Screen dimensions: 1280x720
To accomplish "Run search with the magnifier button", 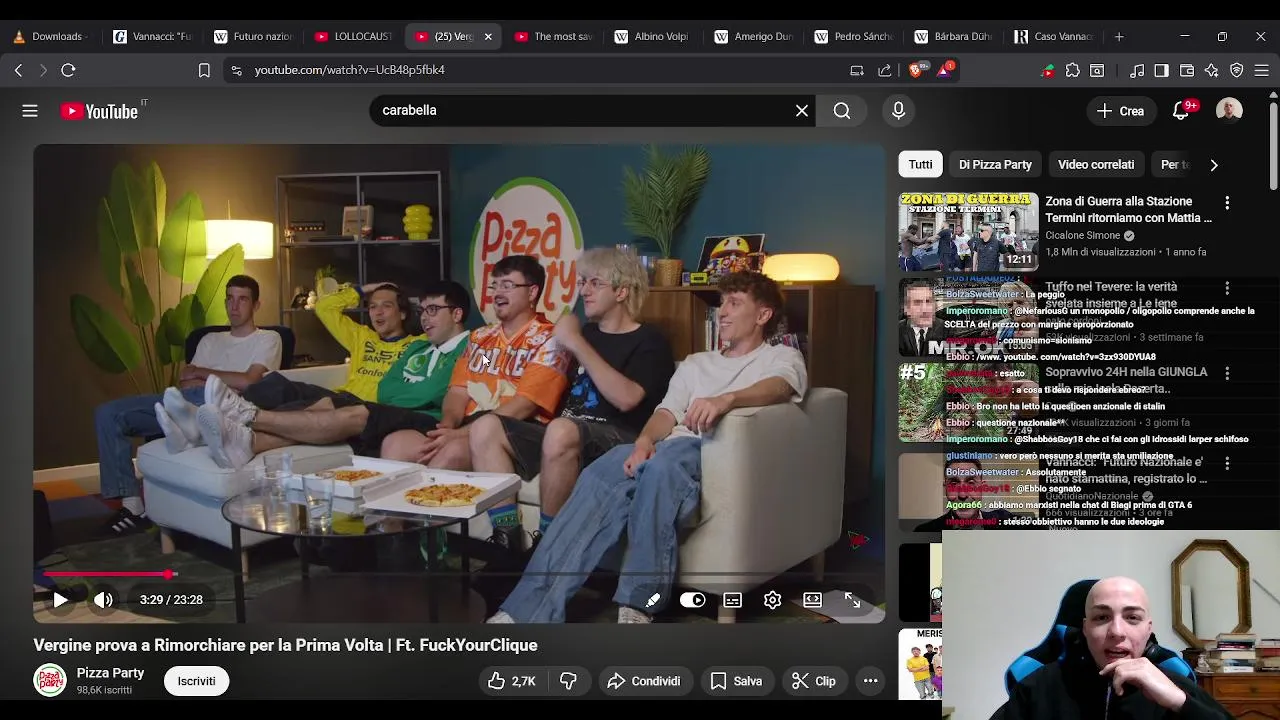I will click(x=842, y=111).
